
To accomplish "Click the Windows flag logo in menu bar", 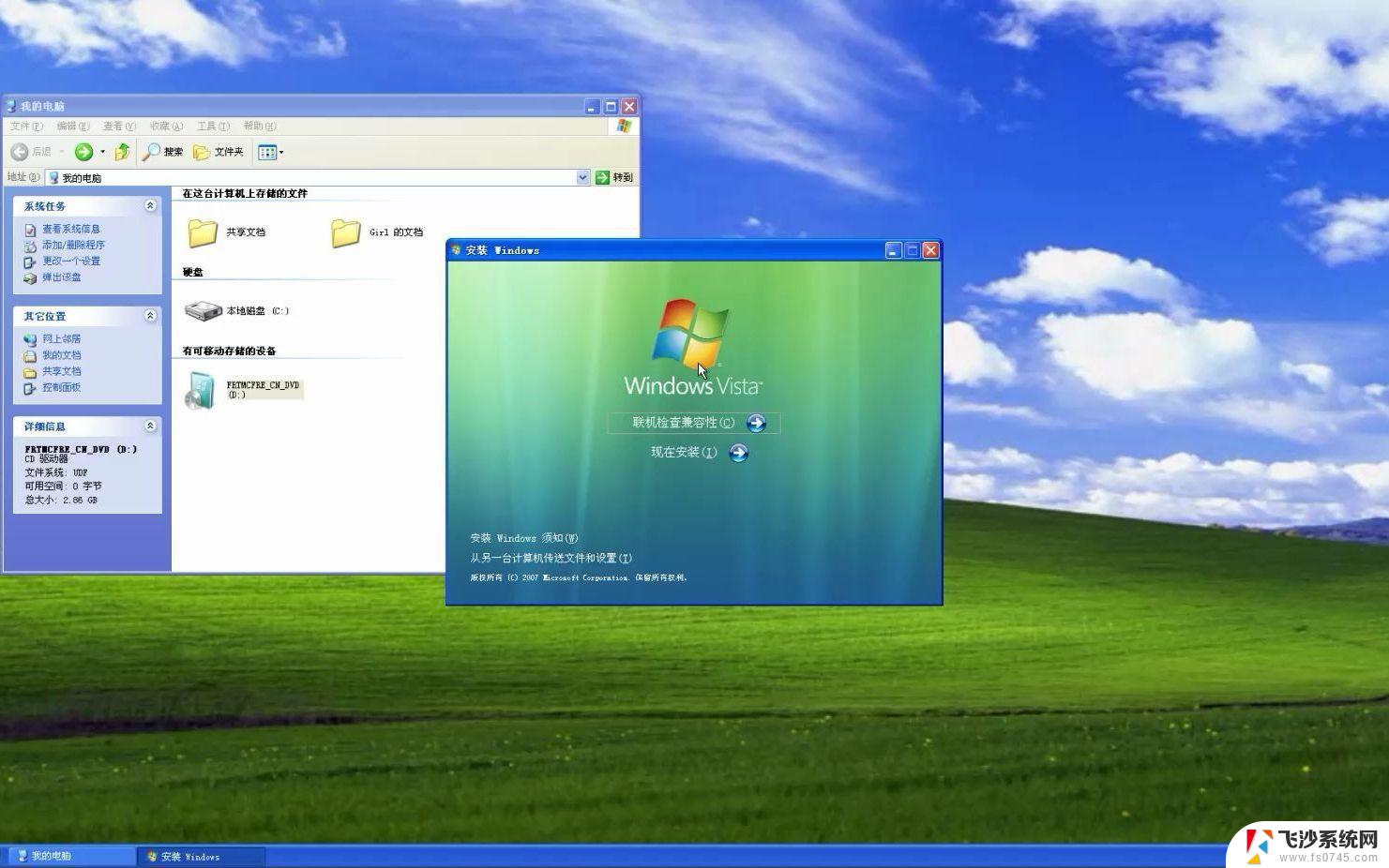I will click(x=625, y=126).
